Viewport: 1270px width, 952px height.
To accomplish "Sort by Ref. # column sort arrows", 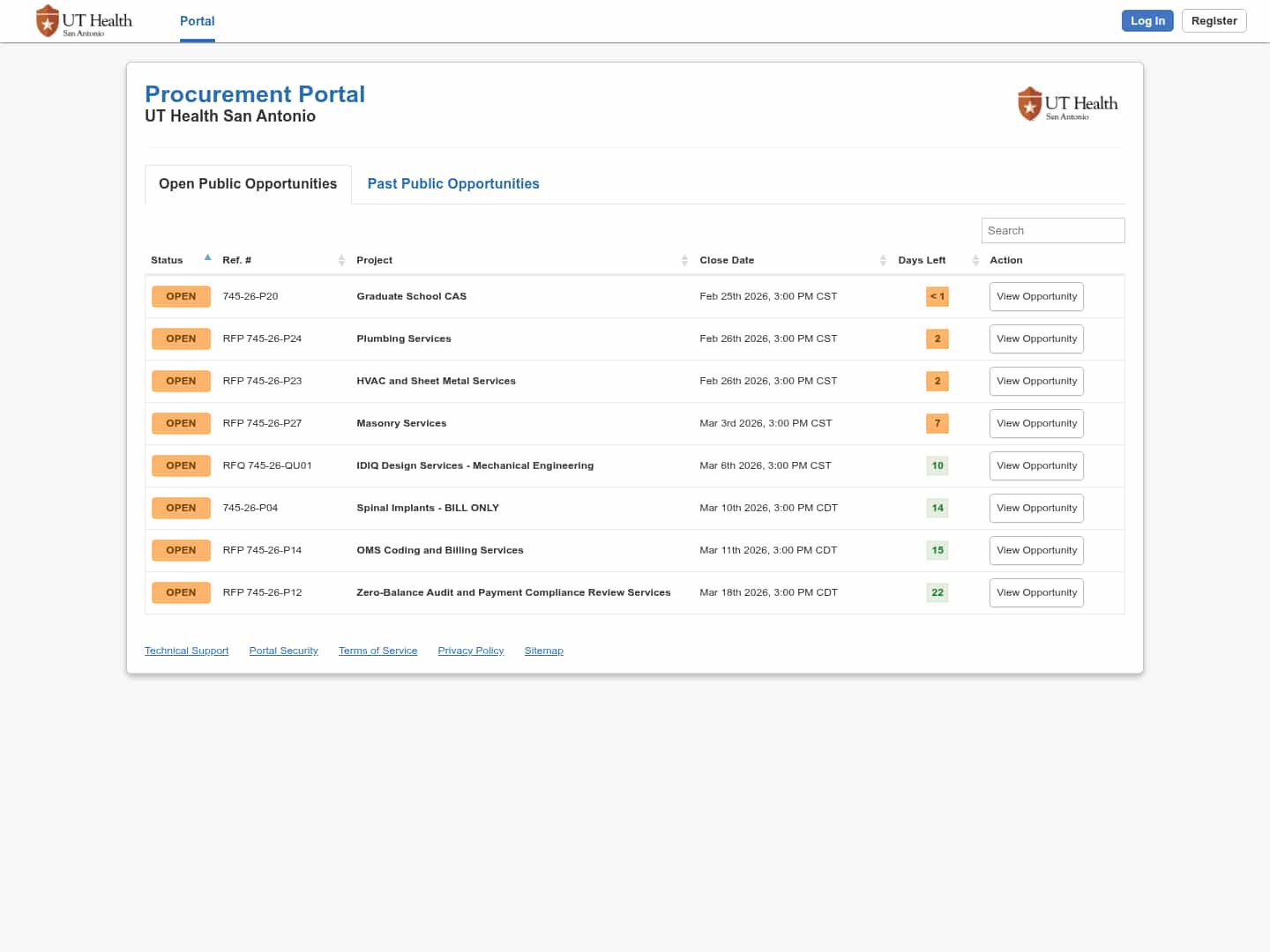I will point(341,260).
